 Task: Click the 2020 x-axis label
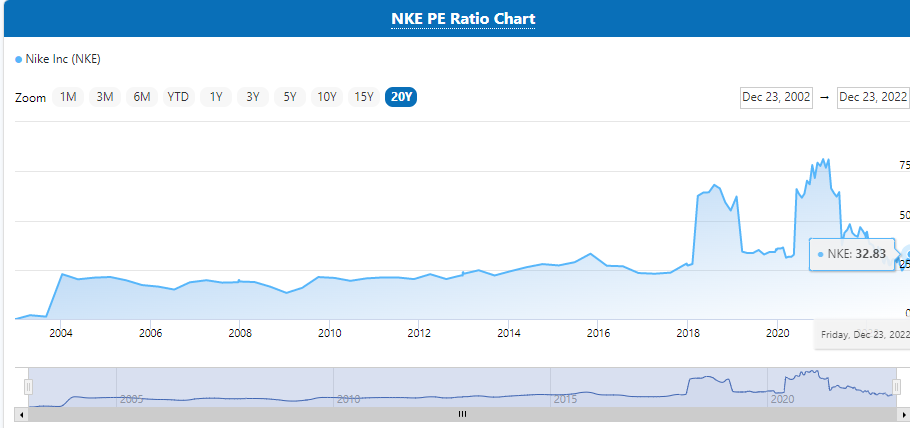(777, 333)
